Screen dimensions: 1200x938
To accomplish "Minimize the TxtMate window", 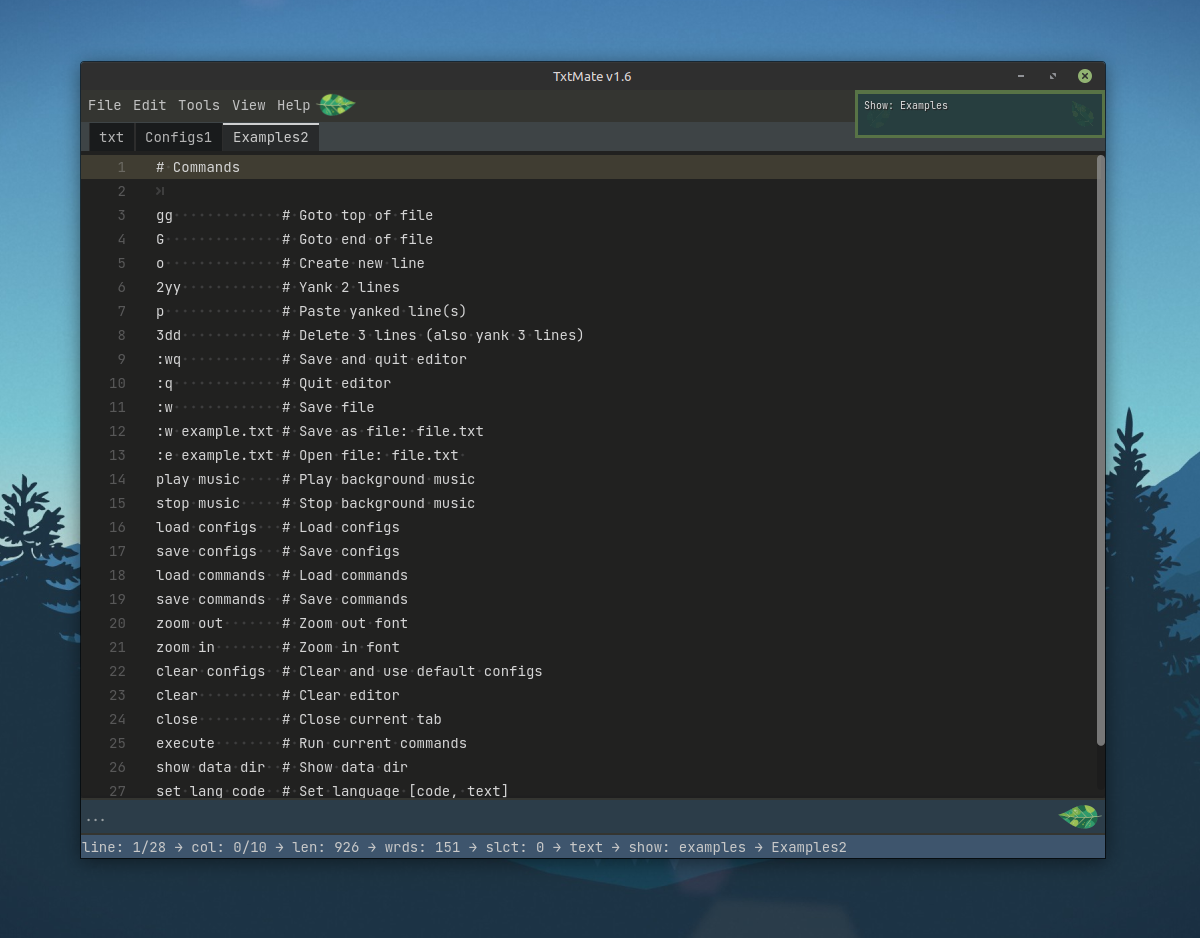I will [1020, 76].
